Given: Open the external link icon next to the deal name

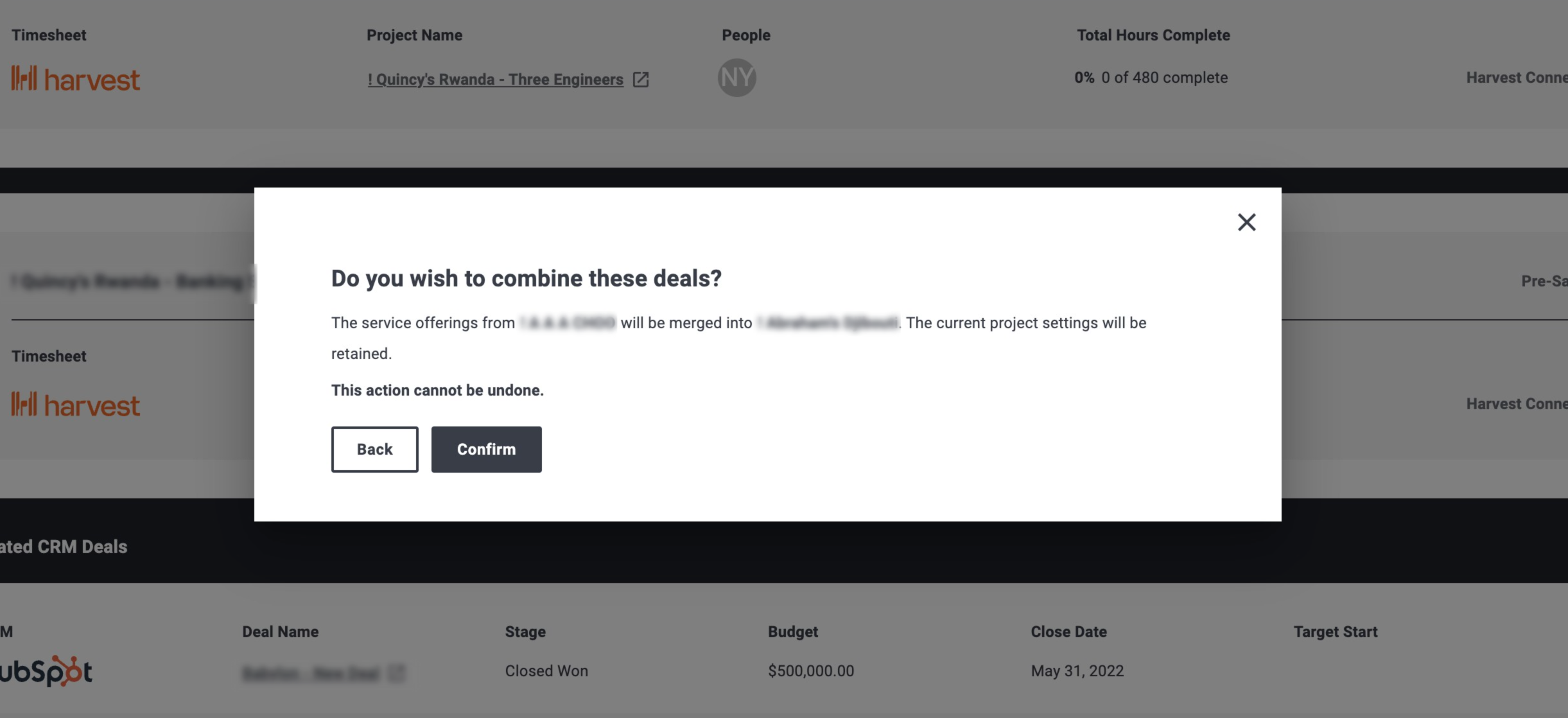Looking at the screenshot, I should [397, 674].
